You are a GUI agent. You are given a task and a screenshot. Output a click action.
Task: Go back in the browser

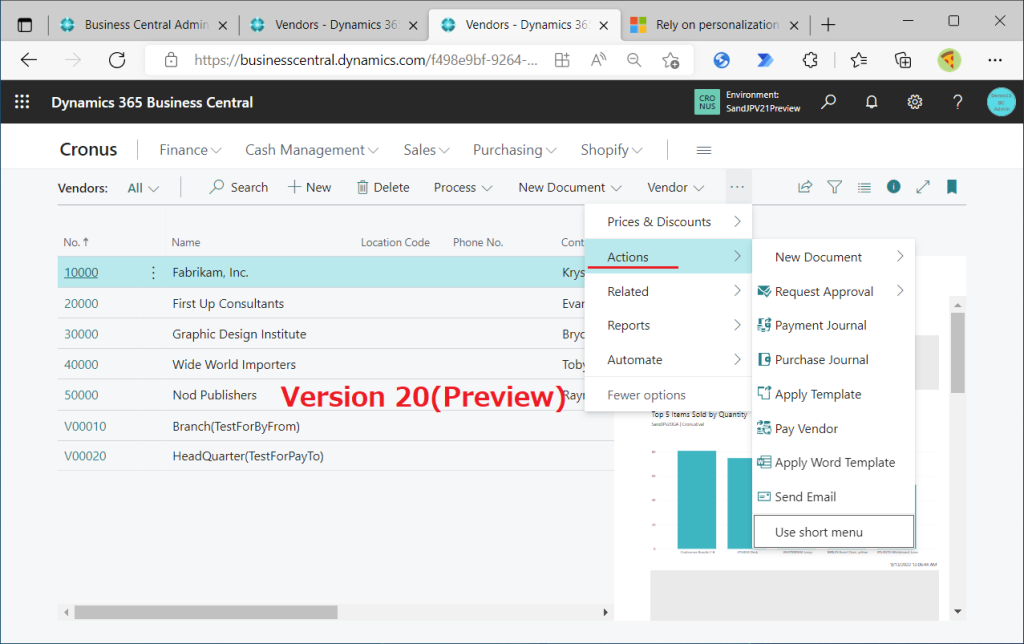29,60
